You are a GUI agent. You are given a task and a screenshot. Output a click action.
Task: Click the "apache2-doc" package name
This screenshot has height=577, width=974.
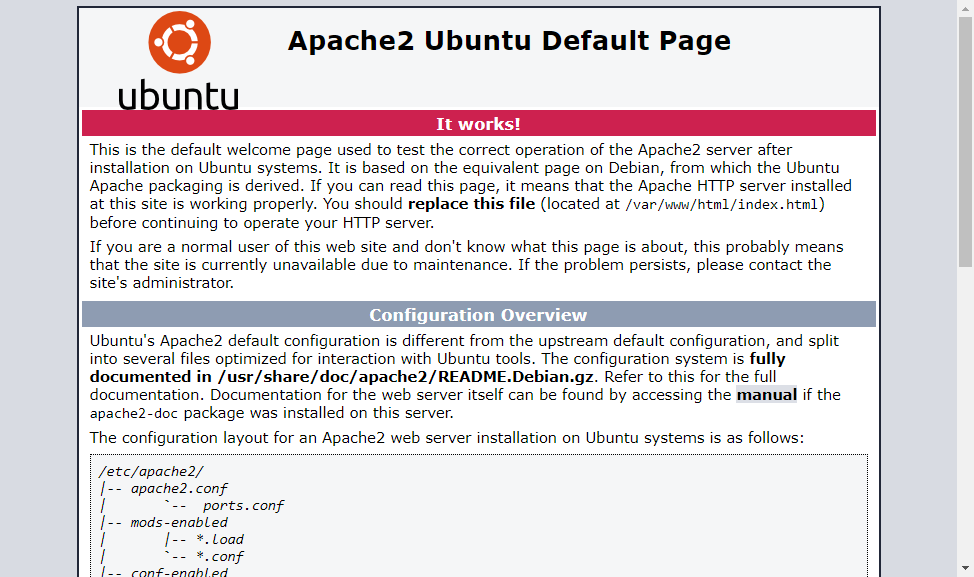click(x=134, y=414)
